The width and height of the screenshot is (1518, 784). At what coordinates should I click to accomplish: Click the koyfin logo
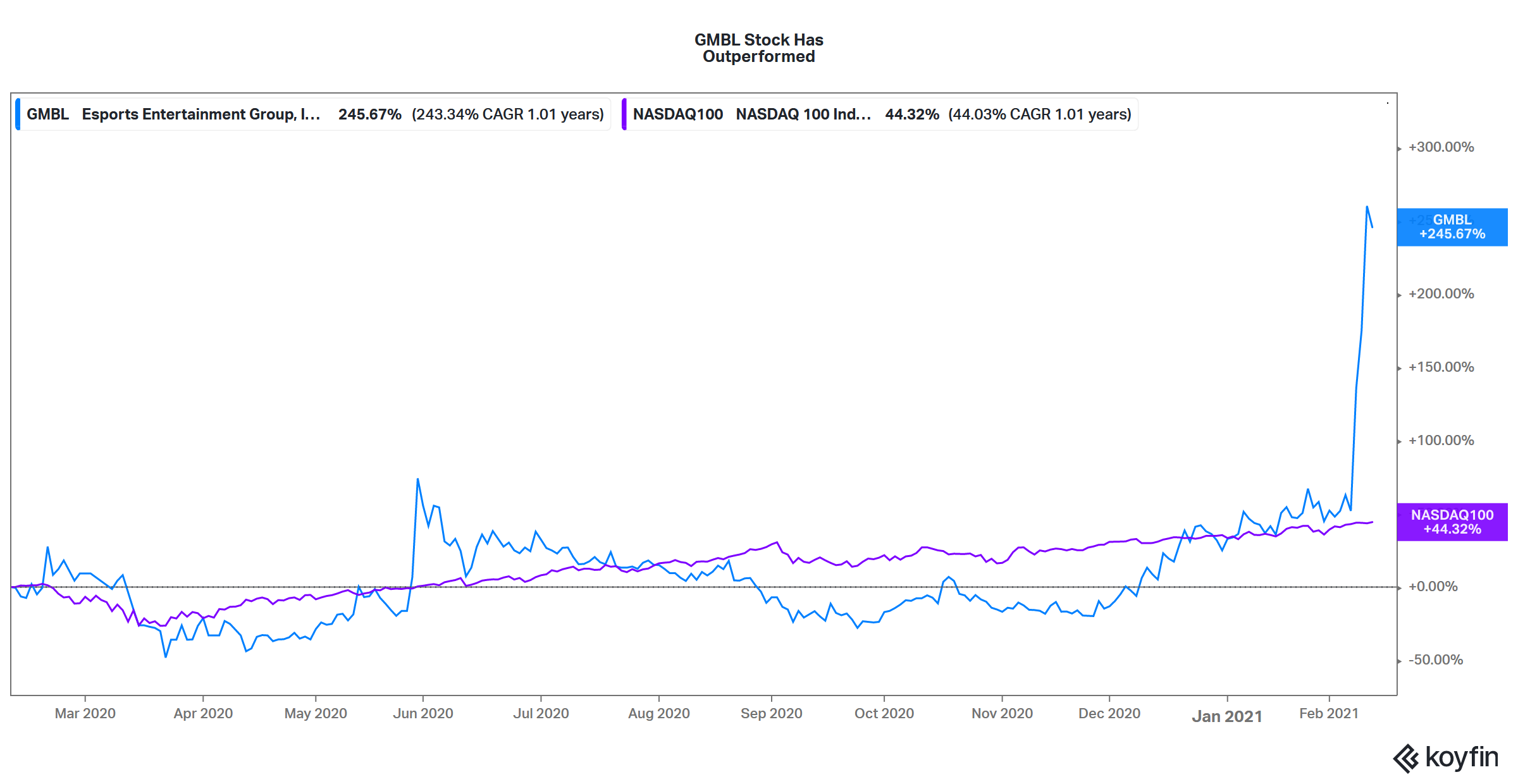[1446, 758]
